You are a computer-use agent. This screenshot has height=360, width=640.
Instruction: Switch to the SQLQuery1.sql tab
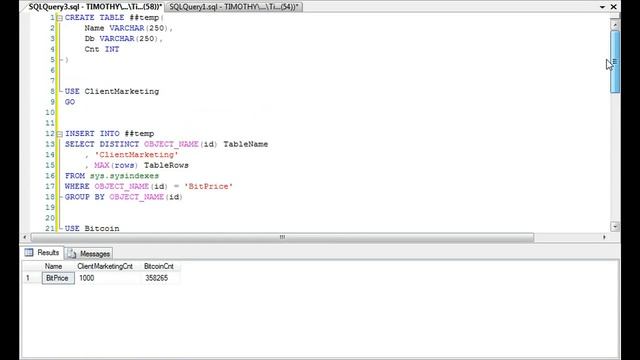[x=234, y=7]
